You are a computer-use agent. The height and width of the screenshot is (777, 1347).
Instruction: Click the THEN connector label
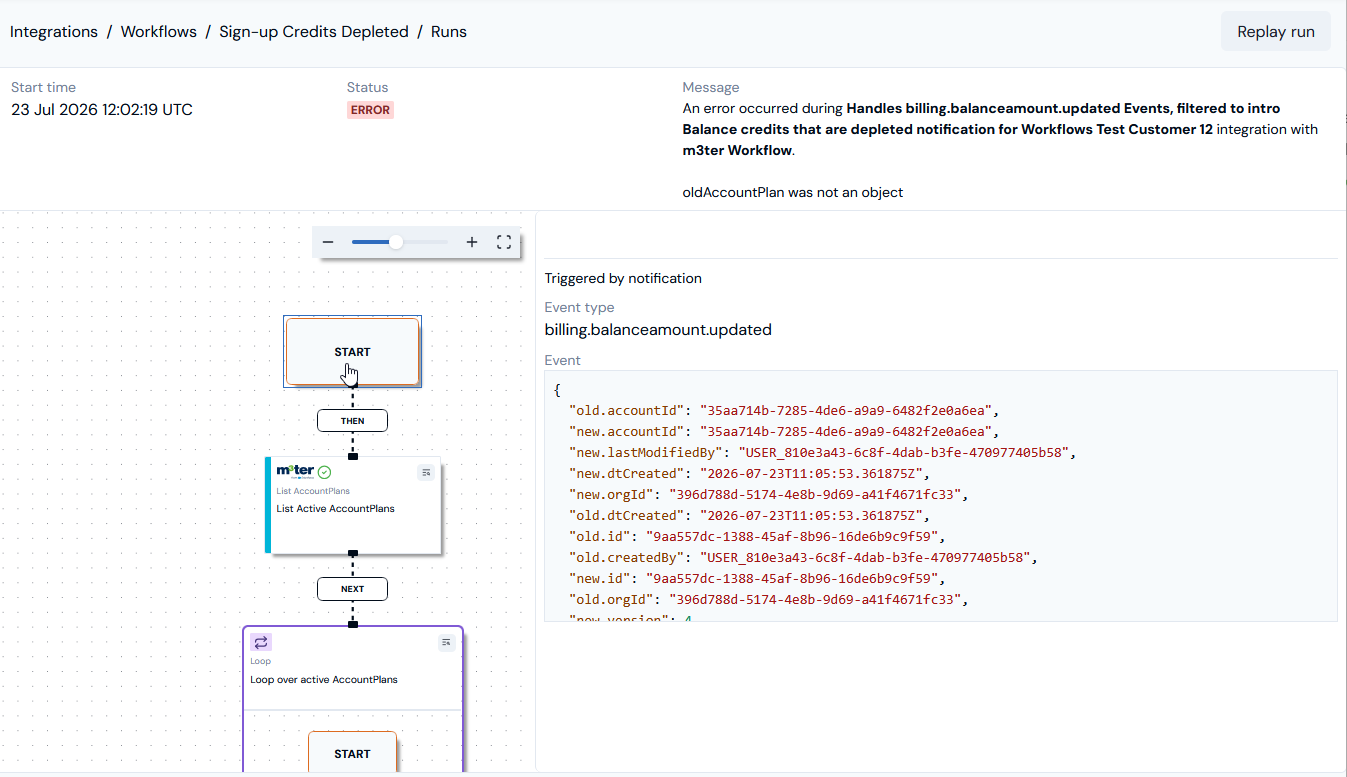click(x=352, y=421)
